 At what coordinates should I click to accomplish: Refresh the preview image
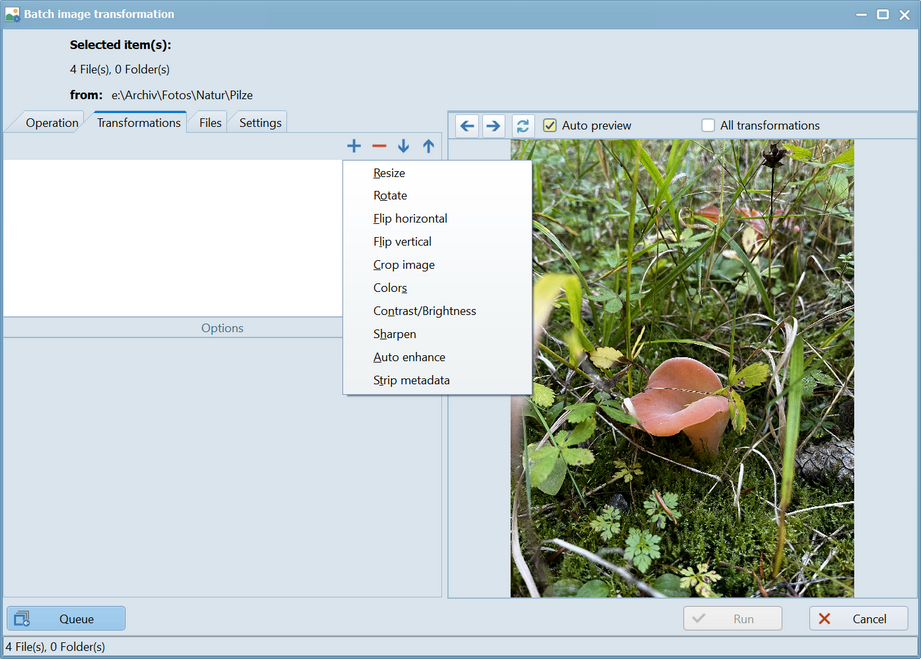523,126
